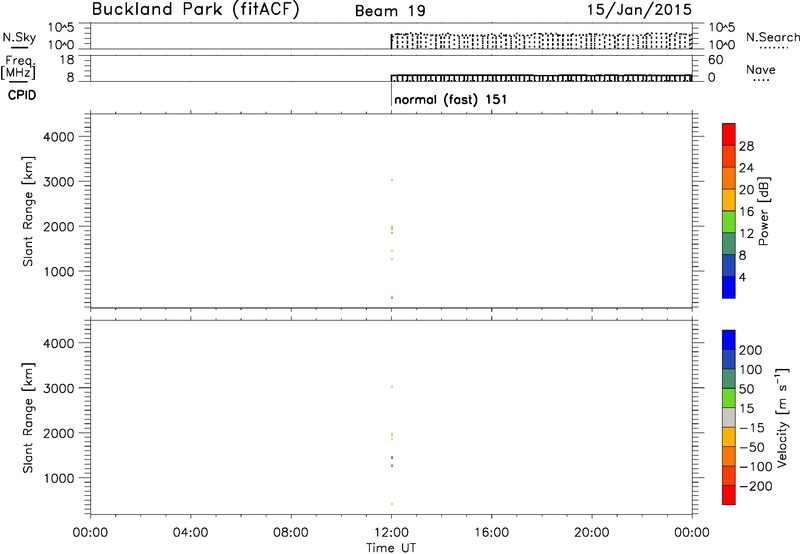
Task: Click the 'N.Search' legend label
Action: tap(772, 37)
